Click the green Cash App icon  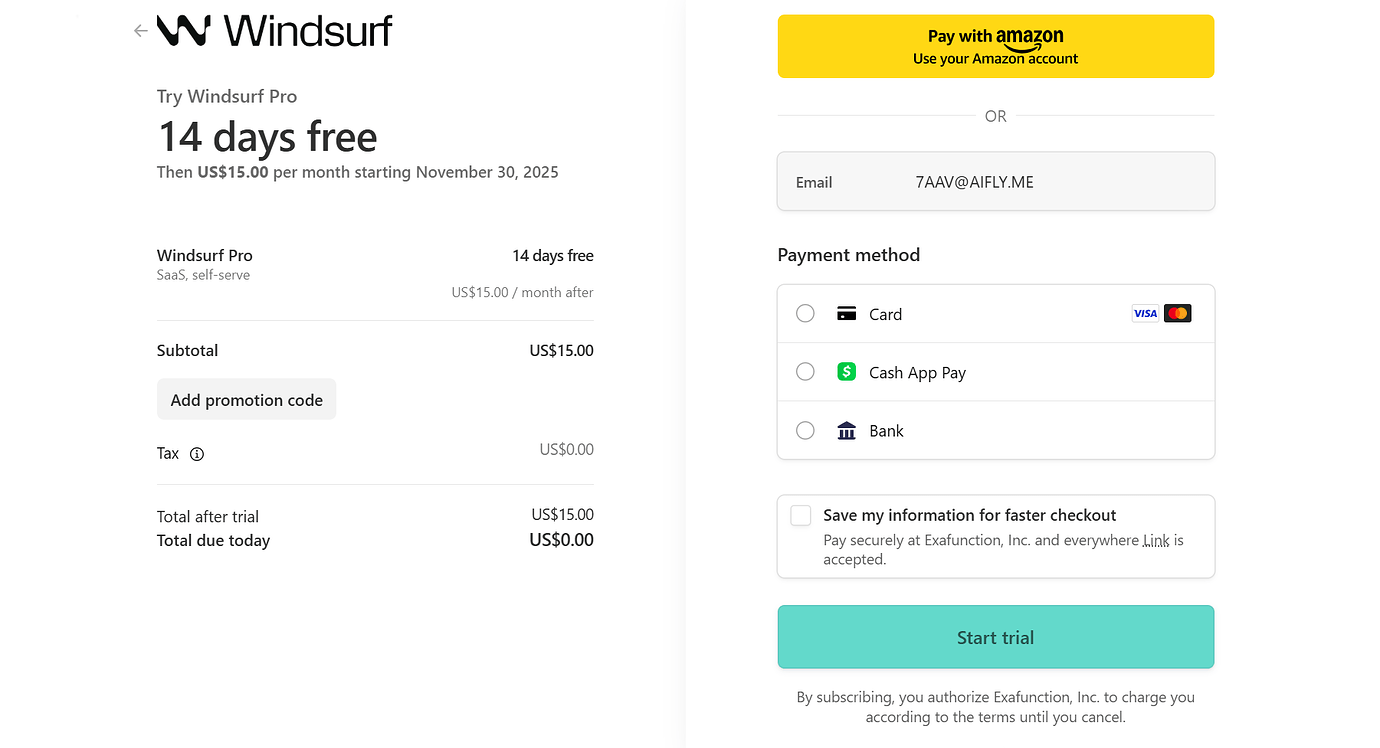pos(846,372)
